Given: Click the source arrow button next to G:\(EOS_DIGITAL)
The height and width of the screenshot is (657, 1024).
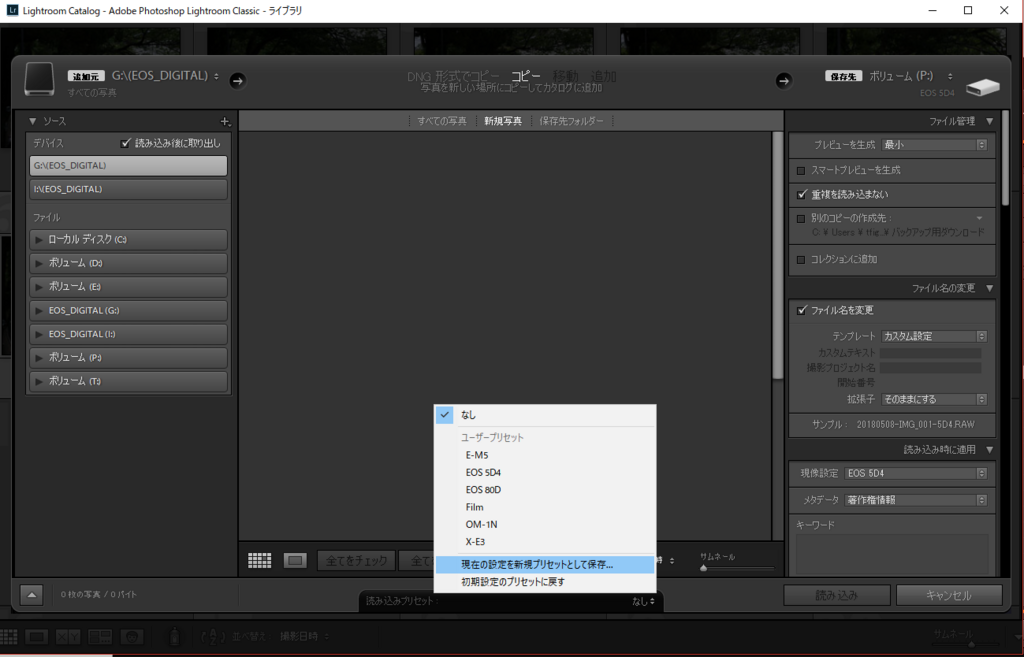Looking at the screenshot, I should pyautogui.click(x=238, y=80).
